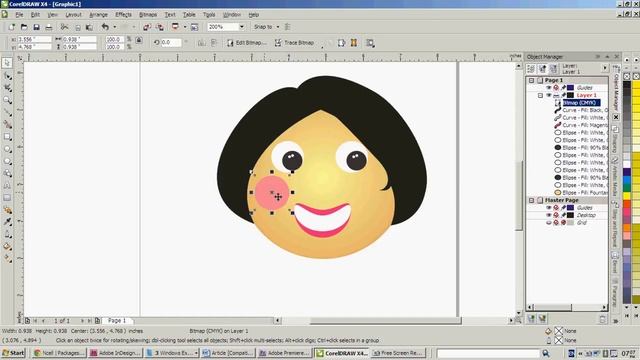
Task: Click the Edit Bitmap button
Action: pyautogui.click(x=247, y=42)
